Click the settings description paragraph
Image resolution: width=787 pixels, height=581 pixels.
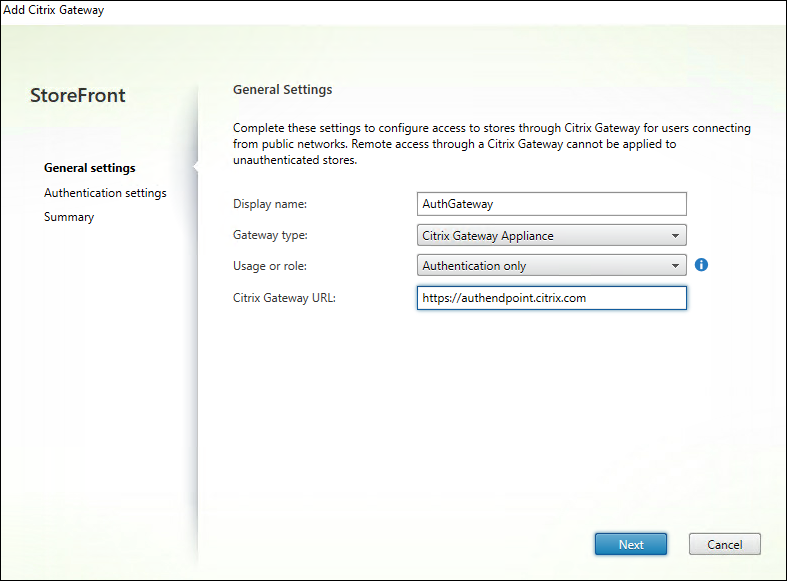[491, 144]
